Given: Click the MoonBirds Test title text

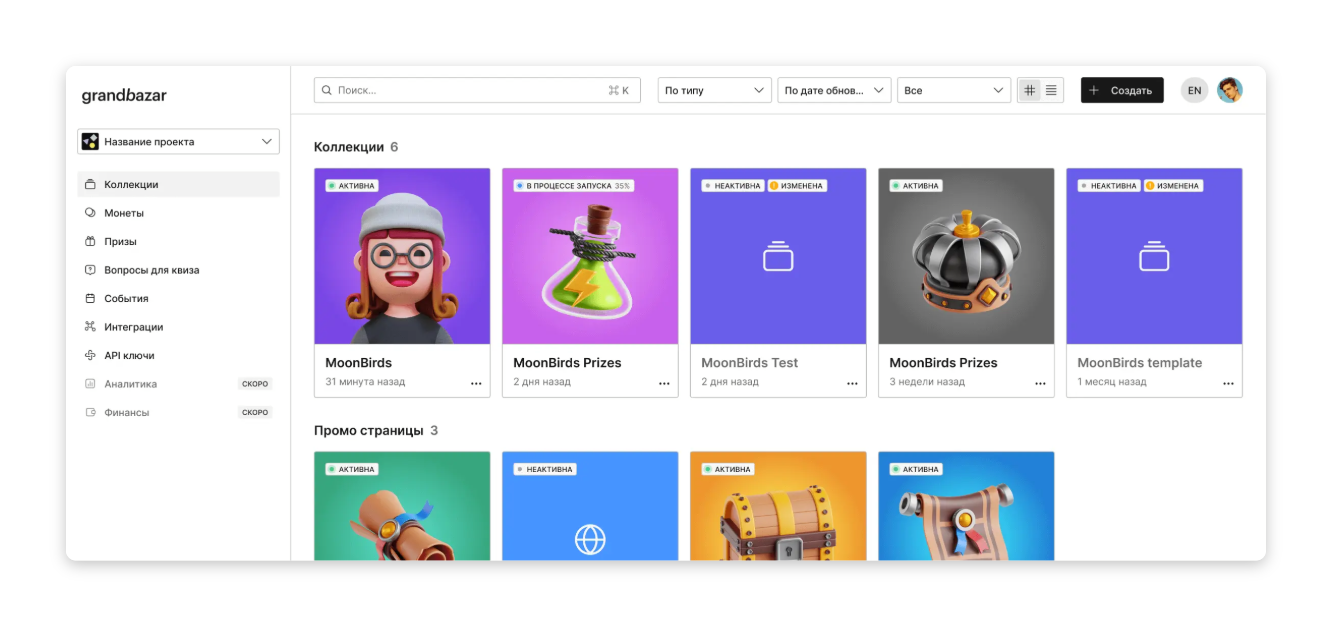Looking at the screenshot, I should coord(750,363).
